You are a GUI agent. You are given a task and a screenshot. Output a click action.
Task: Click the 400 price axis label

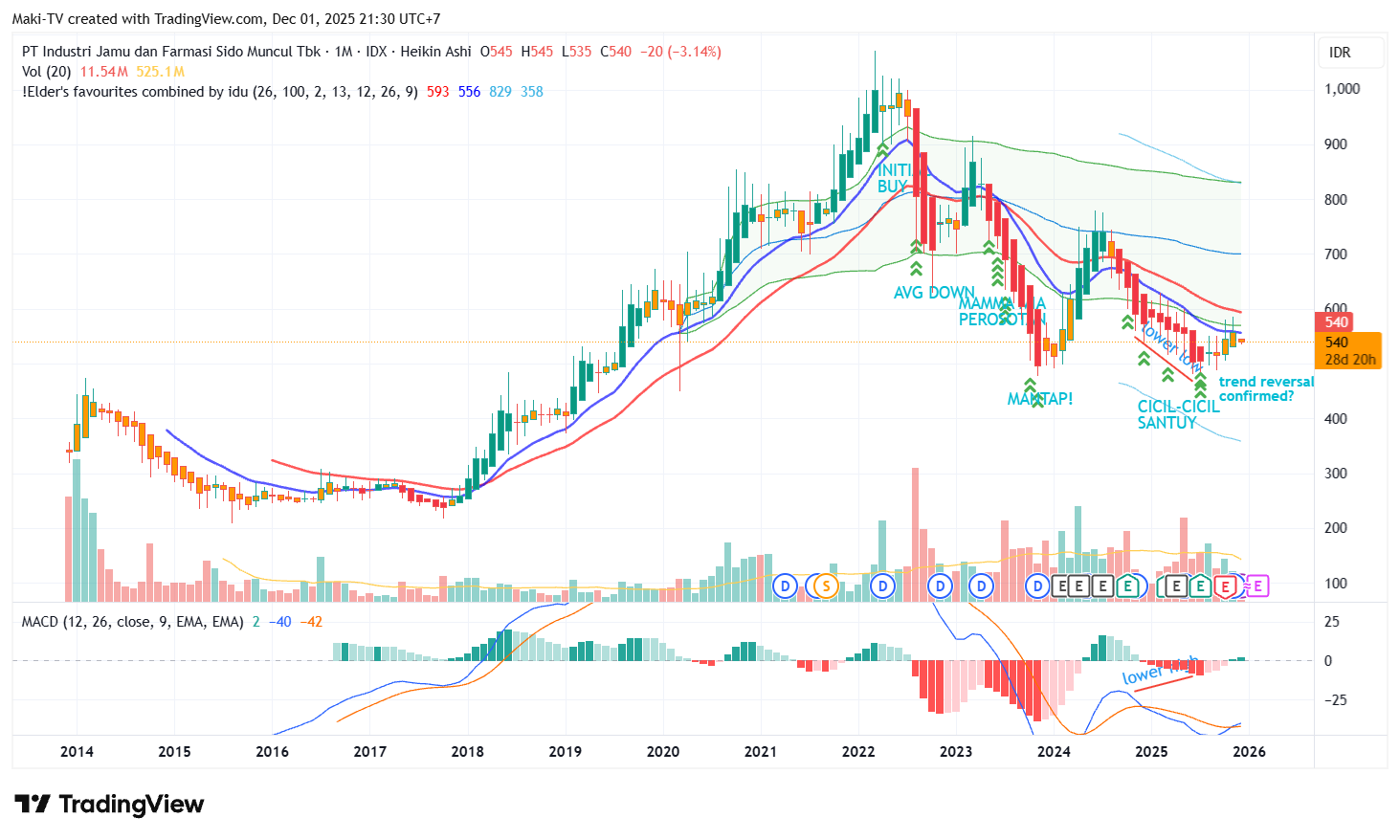coord(1336,419)
